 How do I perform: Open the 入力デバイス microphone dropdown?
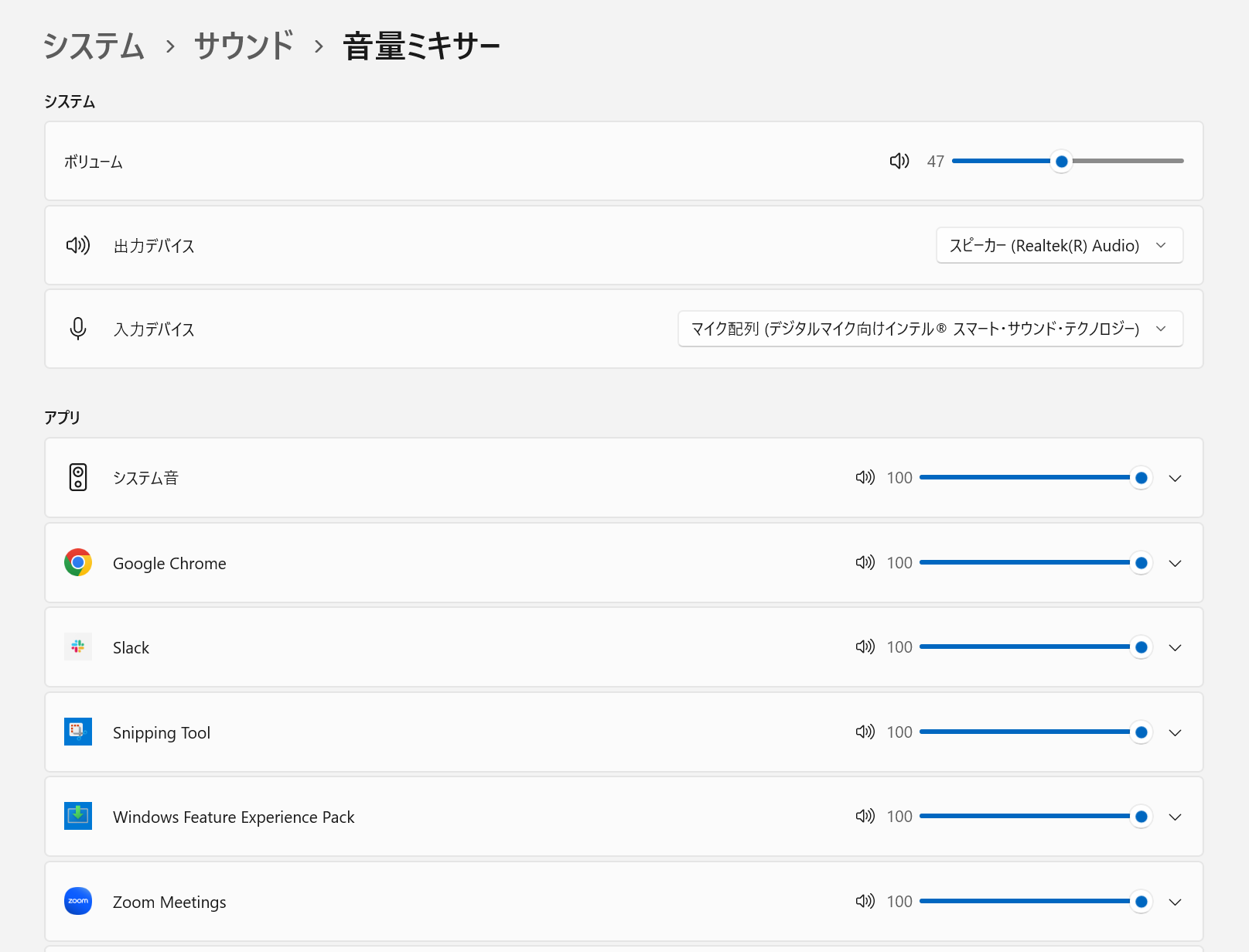[930, 329]
